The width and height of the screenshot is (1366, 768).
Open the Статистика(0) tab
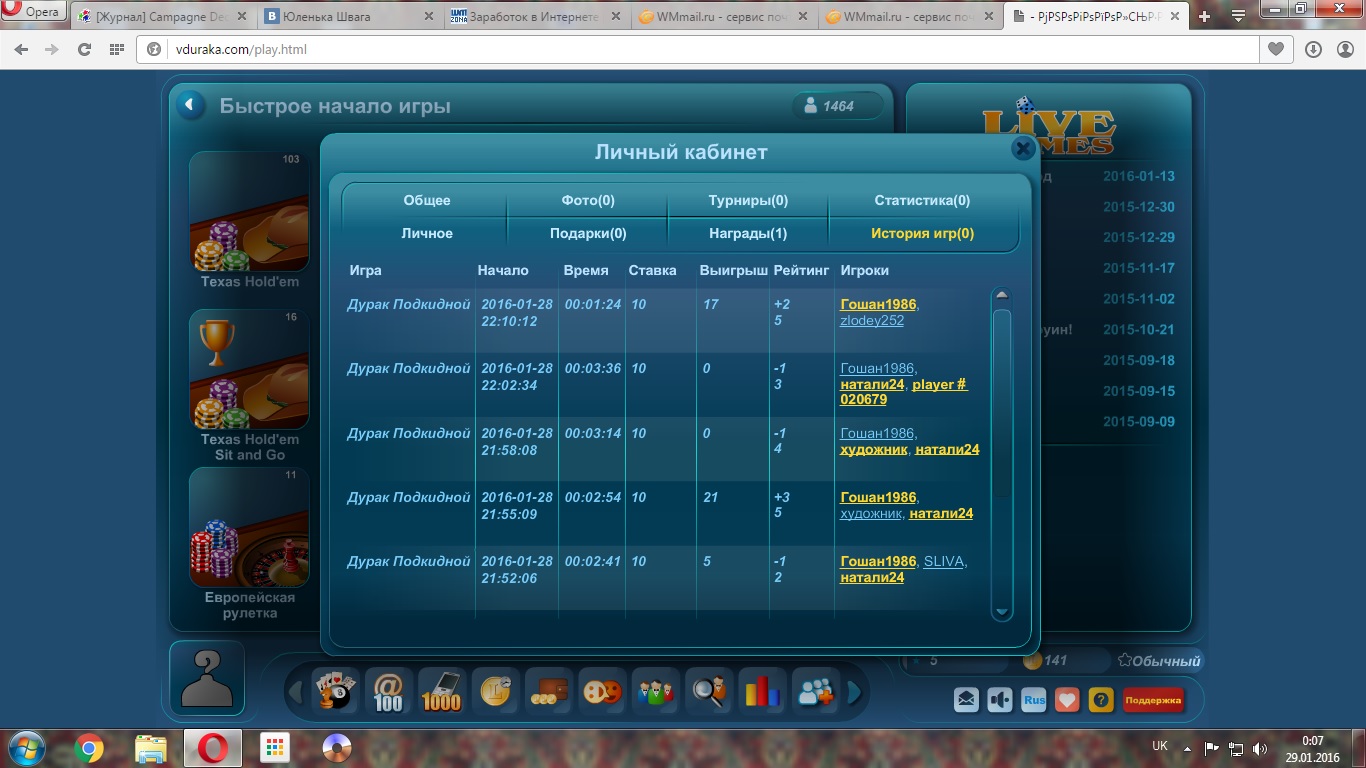pos(922,200)
